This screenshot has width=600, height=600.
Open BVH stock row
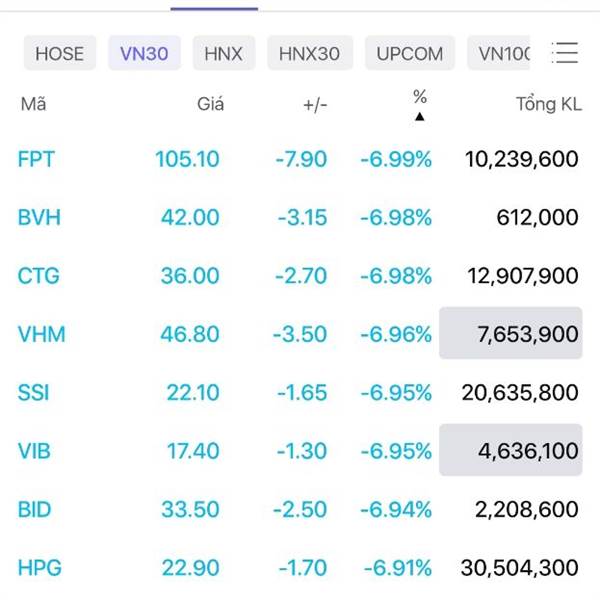coord(300,217)
